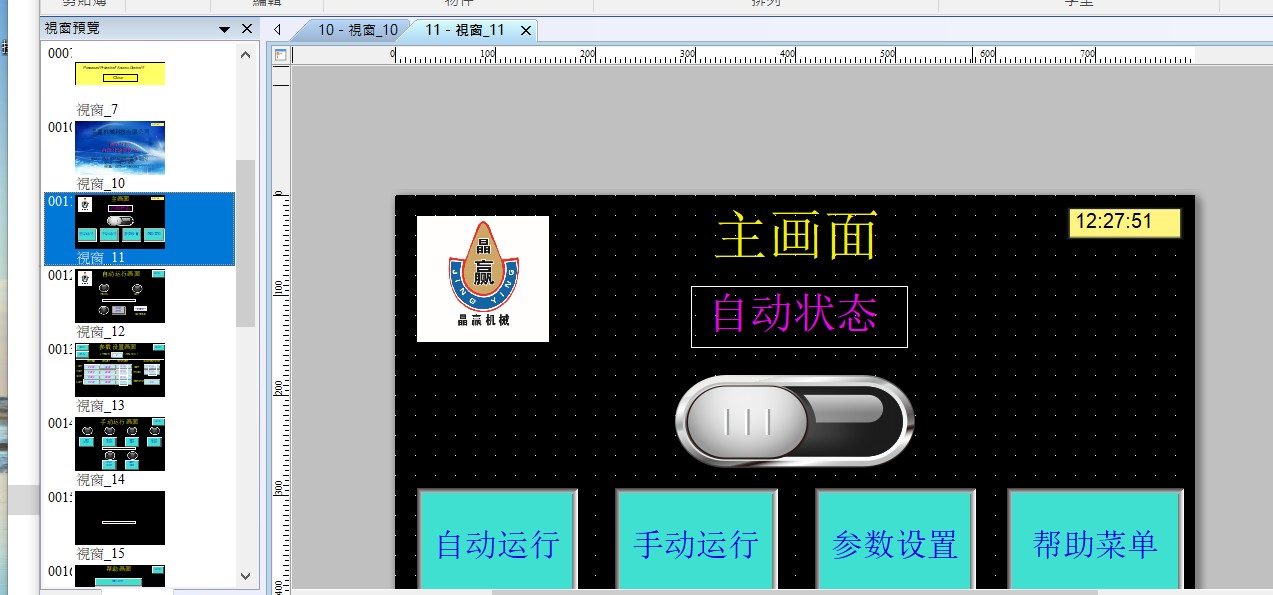This screenshot has height=595, width=1273.
Task: Click the 自动运行 button
Action: click(x=497, y=542)
